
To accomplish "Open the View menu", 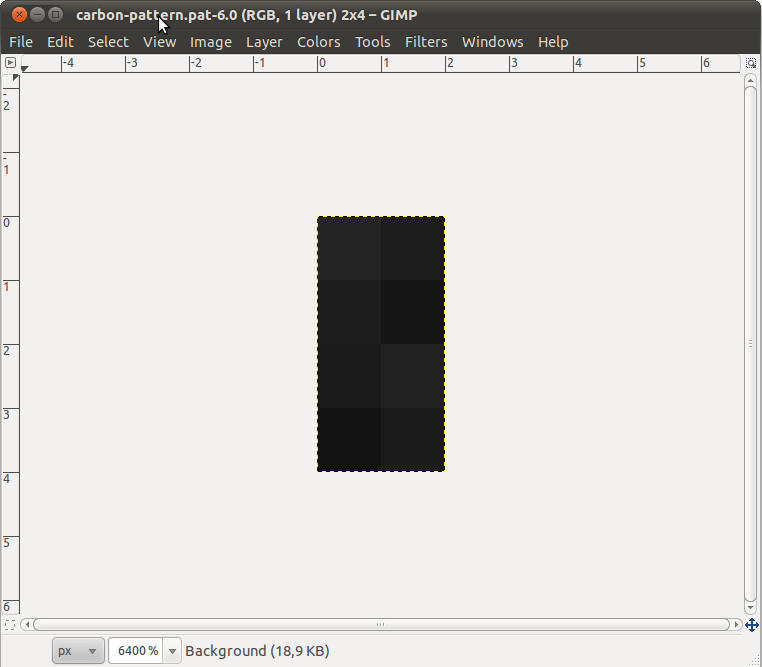I will pos(159,42).
